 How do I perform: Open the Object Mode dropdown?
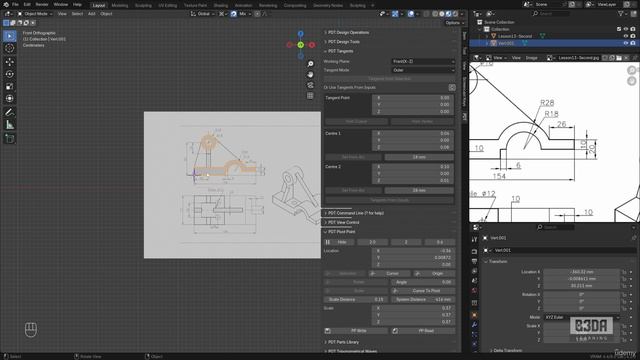(35, 13)
